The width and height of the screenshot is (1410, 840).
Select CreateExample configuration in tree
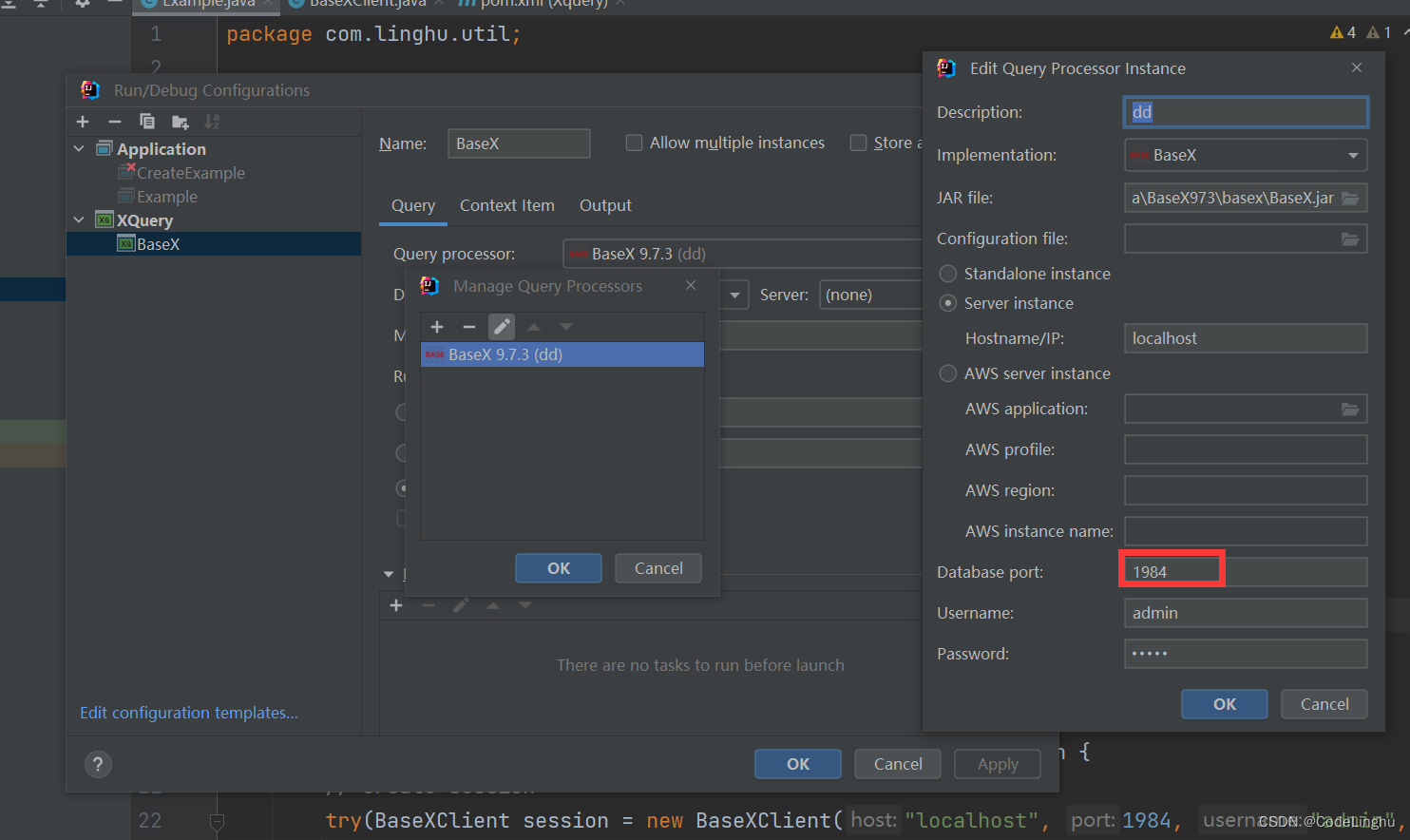point(190,173)
